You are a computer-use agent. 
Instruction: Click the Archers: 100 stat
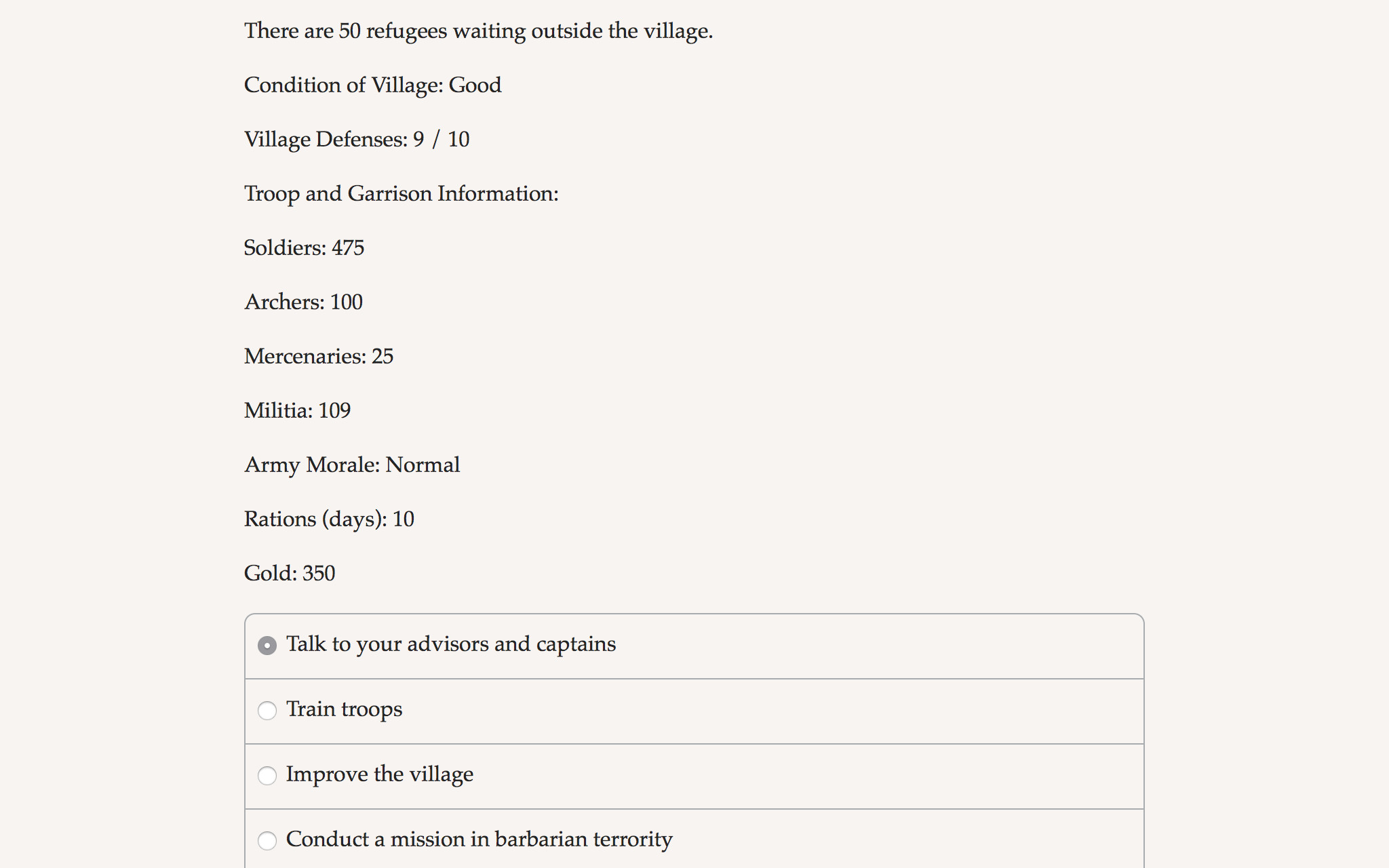click(302, 302)
